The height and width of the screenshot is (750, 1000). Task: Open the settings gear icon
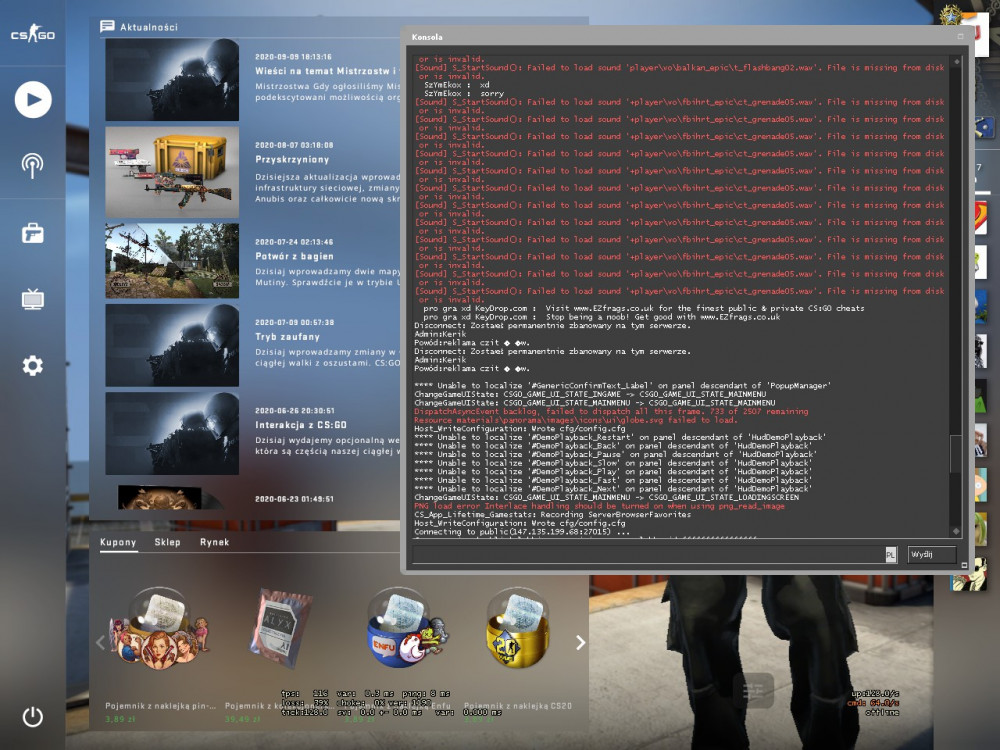[x=33, y=365]
